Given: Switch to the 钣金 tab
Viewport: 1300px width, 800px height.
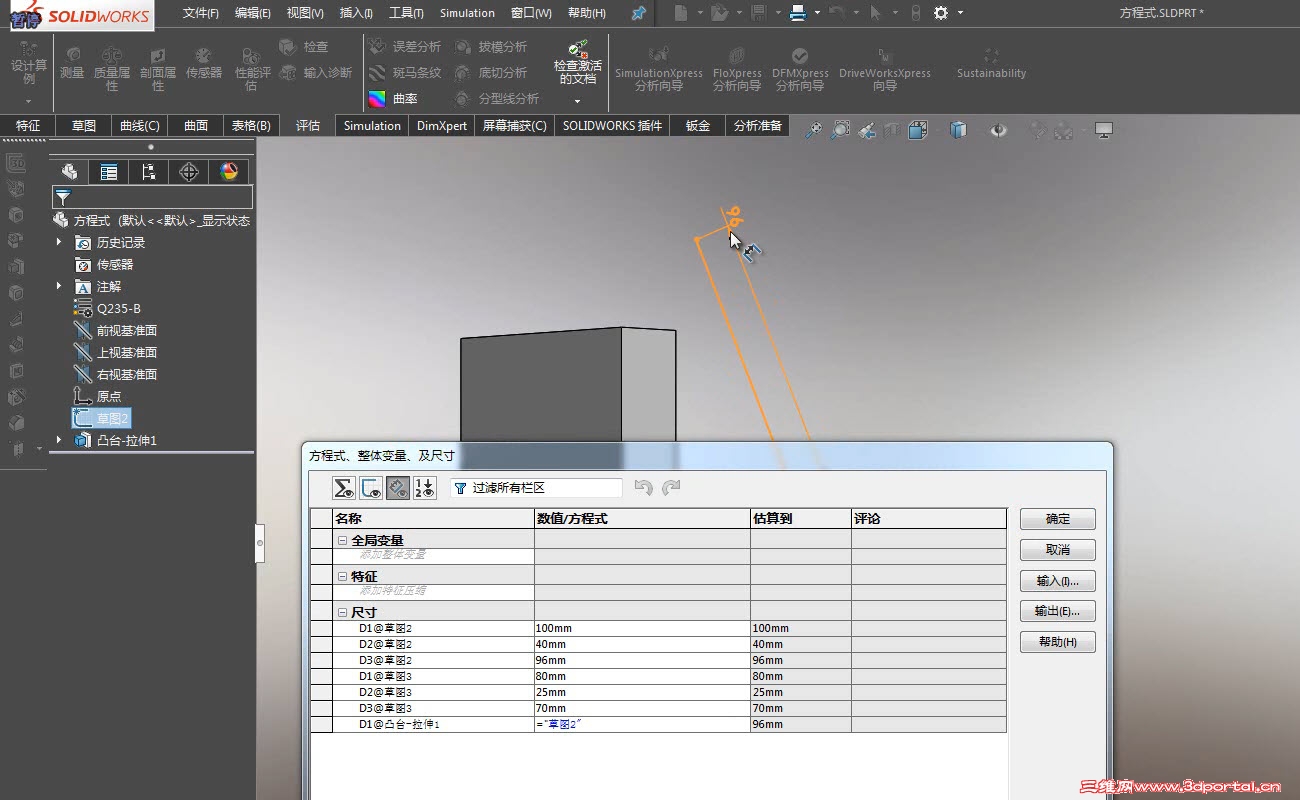Looking at the screenshot, I should [x=698, y=126].
